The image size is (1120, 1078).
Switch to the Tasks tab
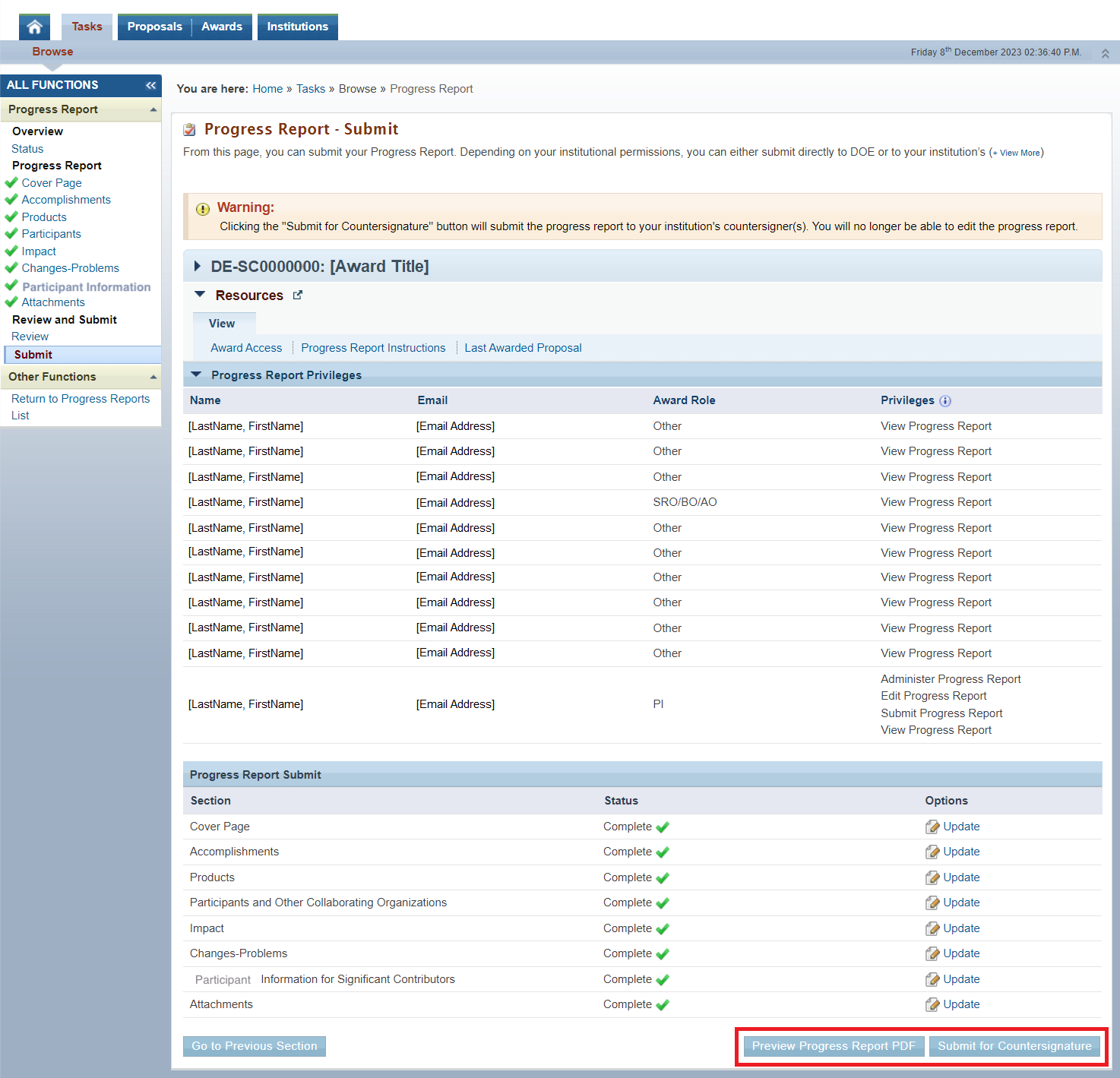click(x=87, y=27)
